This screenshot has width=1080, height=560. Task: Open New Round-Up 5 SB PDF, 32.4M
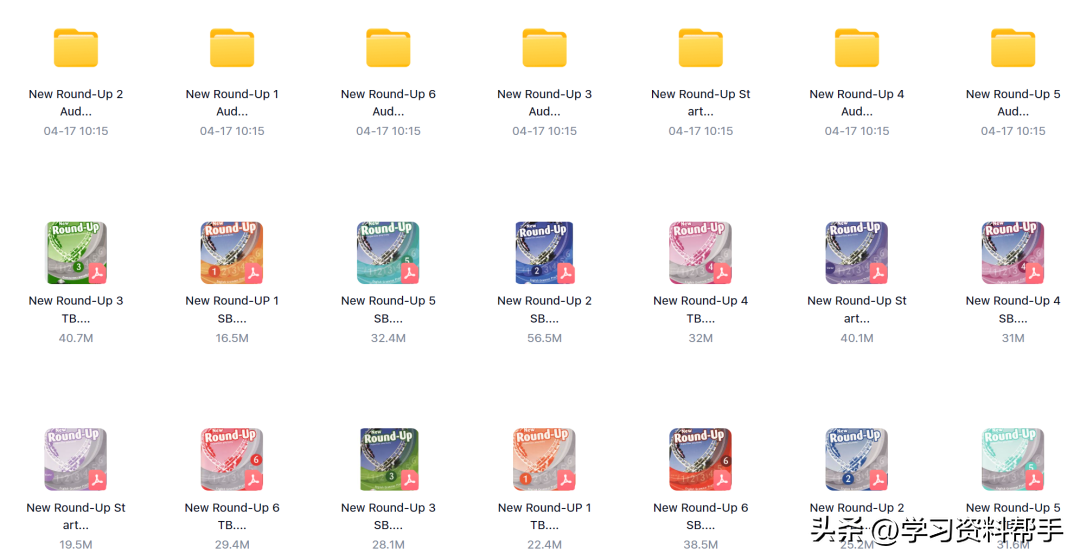coord(388,253)
